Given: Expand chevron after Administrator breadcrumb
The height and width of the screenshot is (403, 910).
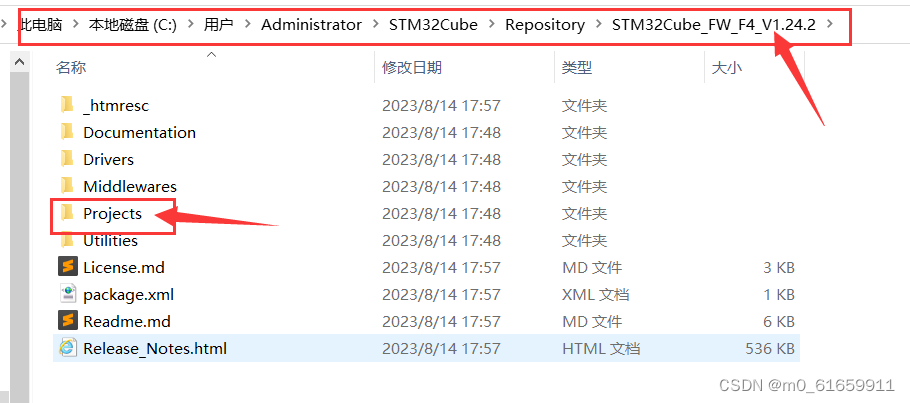Looking at the screenshot, I should [x=375, y=24].
